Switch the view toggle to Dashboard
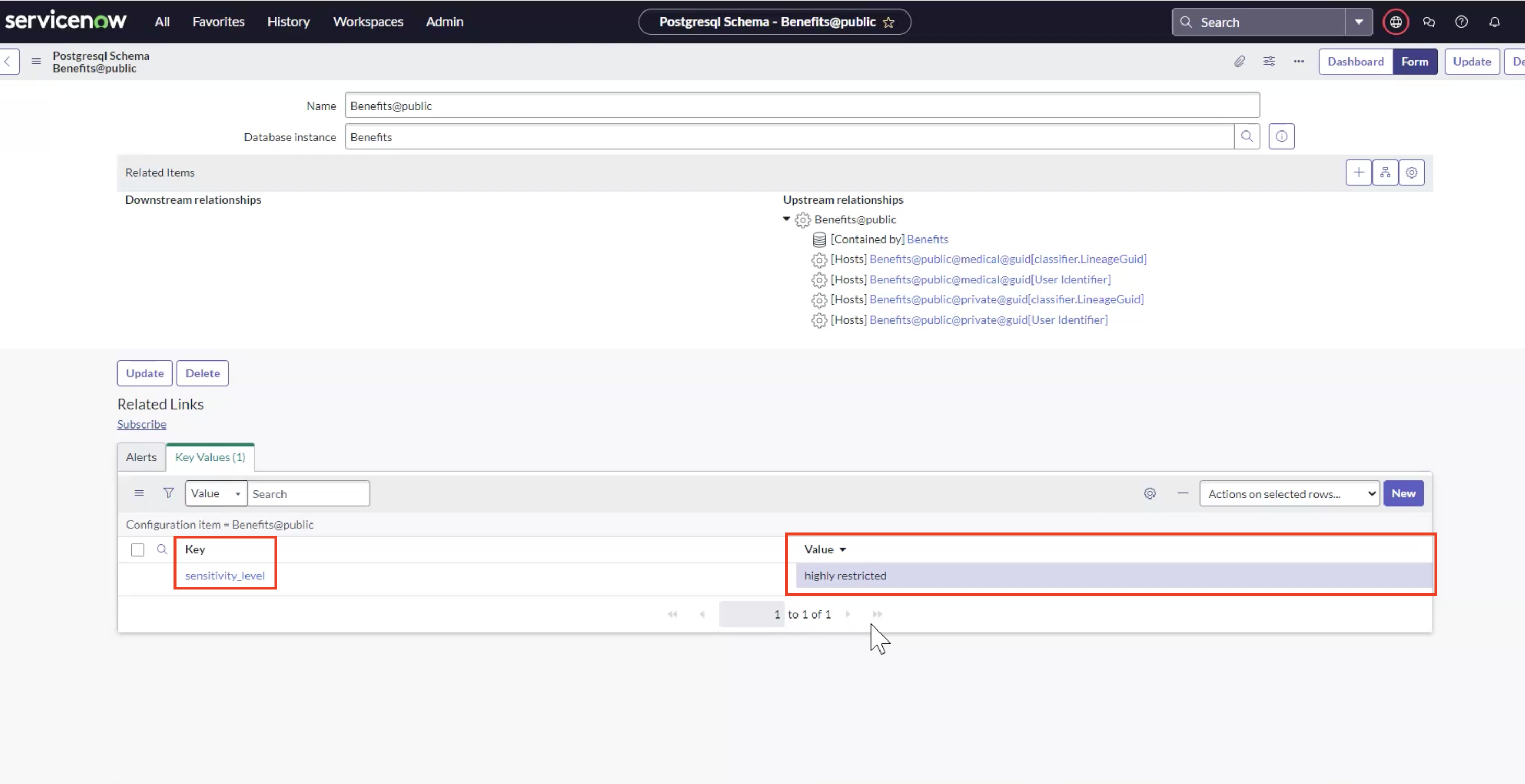 [x=1355, y=61]
